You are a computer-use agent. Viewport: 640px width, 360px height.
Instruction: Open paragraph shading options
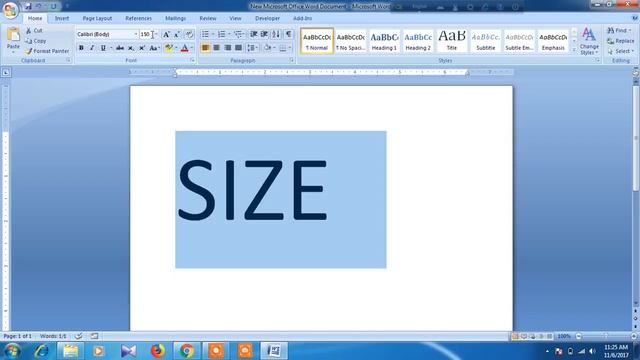point(268,48)
